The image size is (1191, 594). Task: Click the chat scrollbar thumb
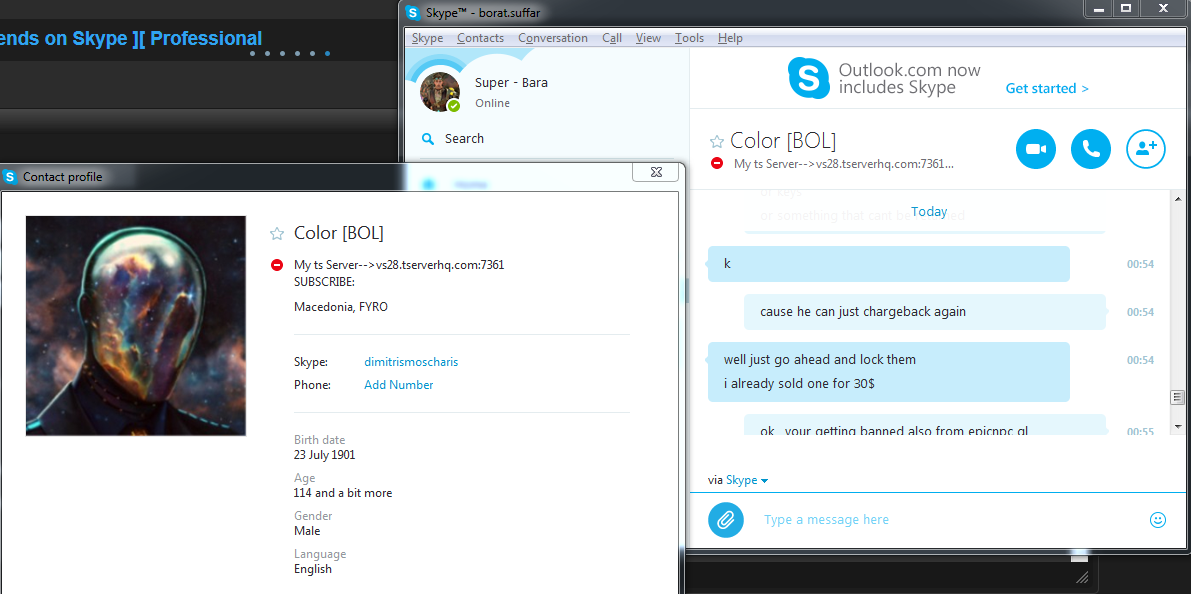pos(1178,397)
